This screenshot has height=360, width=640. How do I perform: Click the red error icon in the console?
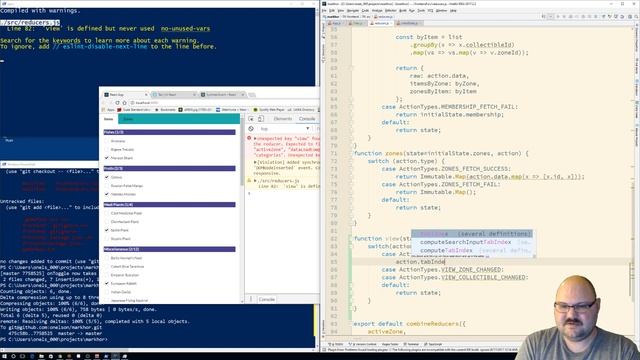tap(249, 138)
